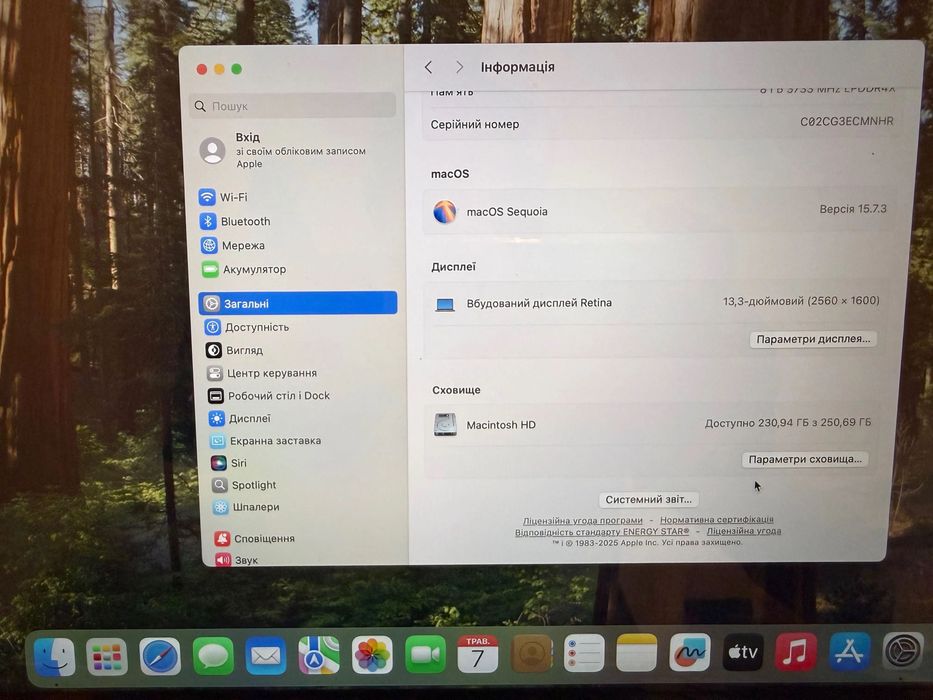This screenshot has width=933, height=700.
Task: Open Maps app in the Dock
Action: [x=319, y=655]
